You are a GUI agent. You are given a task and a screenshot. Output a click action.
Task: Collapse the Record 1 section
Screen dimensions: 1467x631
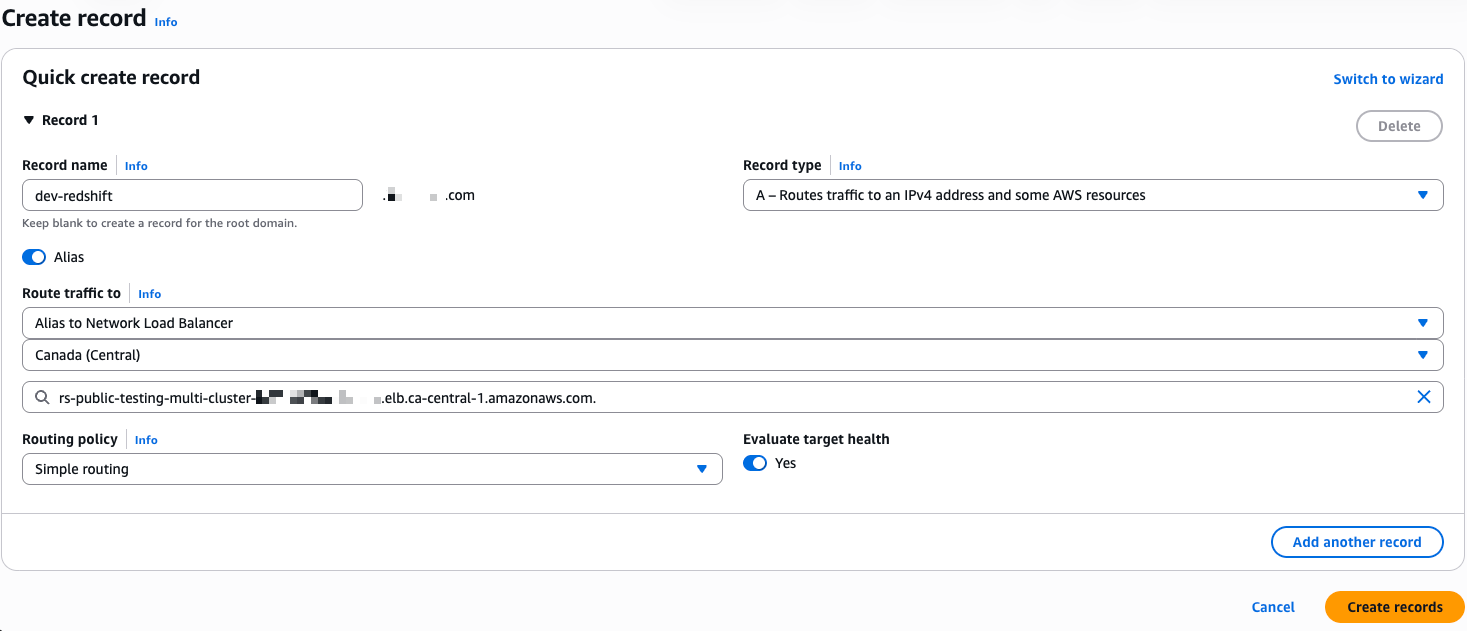click(29, 120)
